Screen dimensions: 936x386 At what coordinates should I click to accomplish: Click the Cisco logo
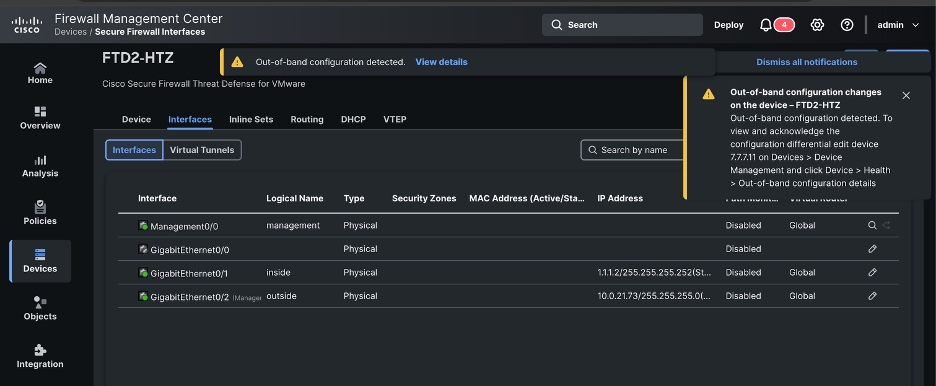(27, 25)
